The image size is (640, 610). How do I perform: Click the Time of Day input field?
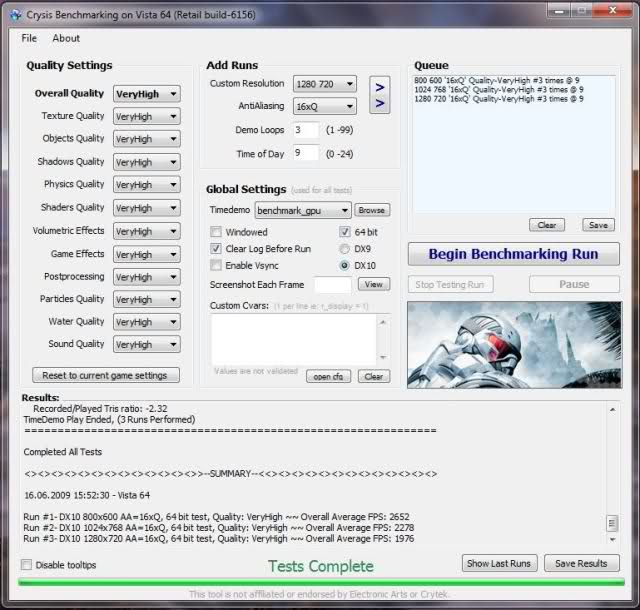306,153
